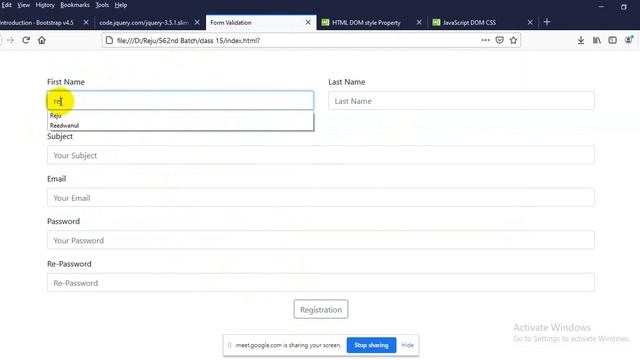This screenshot has width=640, height=360.
Task: Click the Your Subject input field
Action: coord(321,155)
